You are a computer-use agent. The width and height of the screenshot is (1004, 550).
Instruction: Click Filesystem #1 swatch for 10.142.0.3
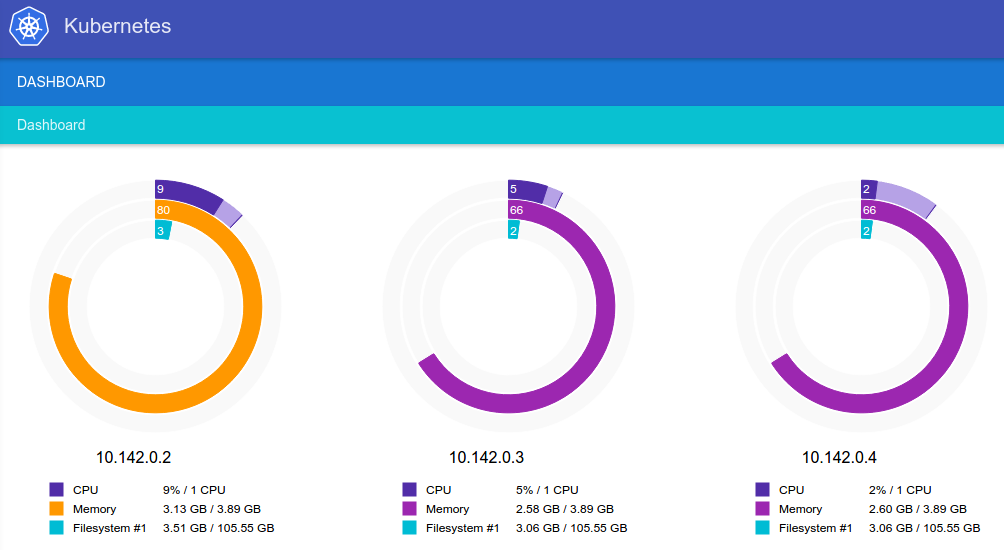[x=410, y=528]
